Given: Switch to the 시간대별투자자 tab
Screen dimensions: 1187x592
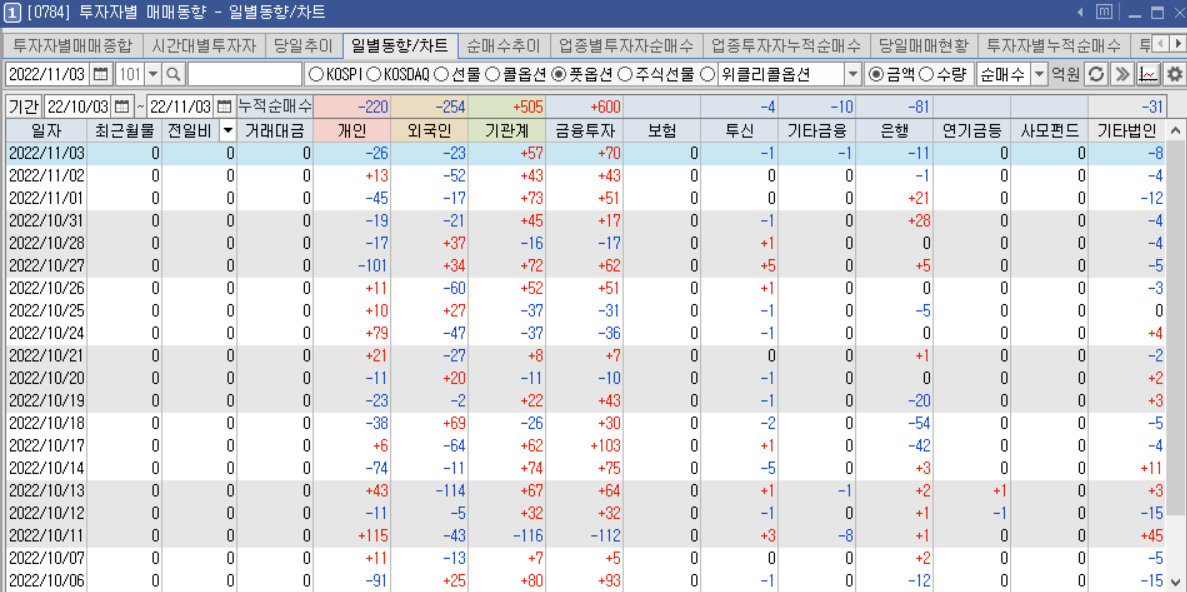Looking at the screenshot, I should pos(204,45).
